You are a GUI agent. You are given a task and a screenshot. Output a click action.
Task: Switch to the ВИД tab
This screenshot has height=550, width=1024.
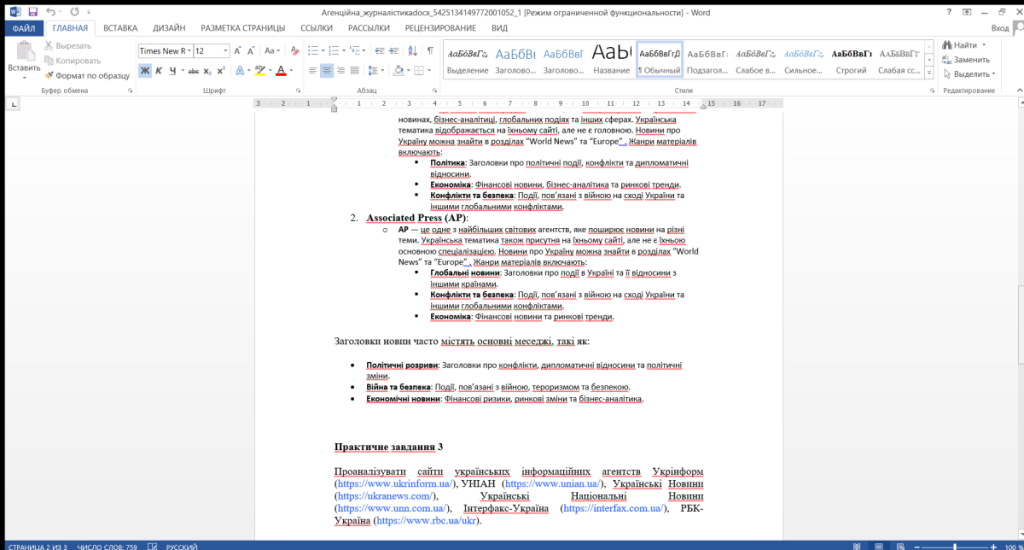pyautogui.click(x=500, y=28)
